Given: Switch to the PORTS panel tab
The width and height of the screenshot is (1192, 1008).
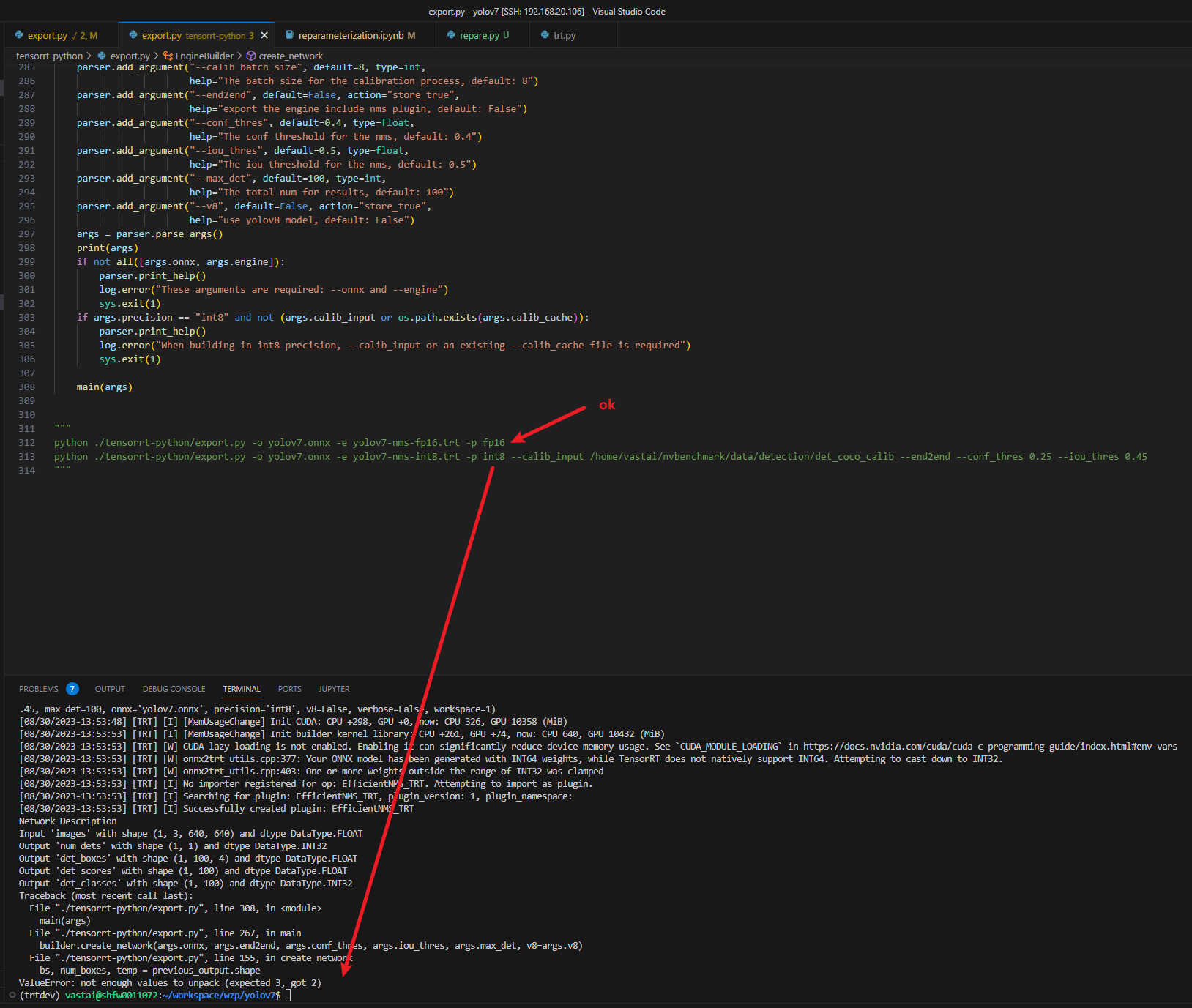Looking at the screenshot, I should [x=289, y=688].
